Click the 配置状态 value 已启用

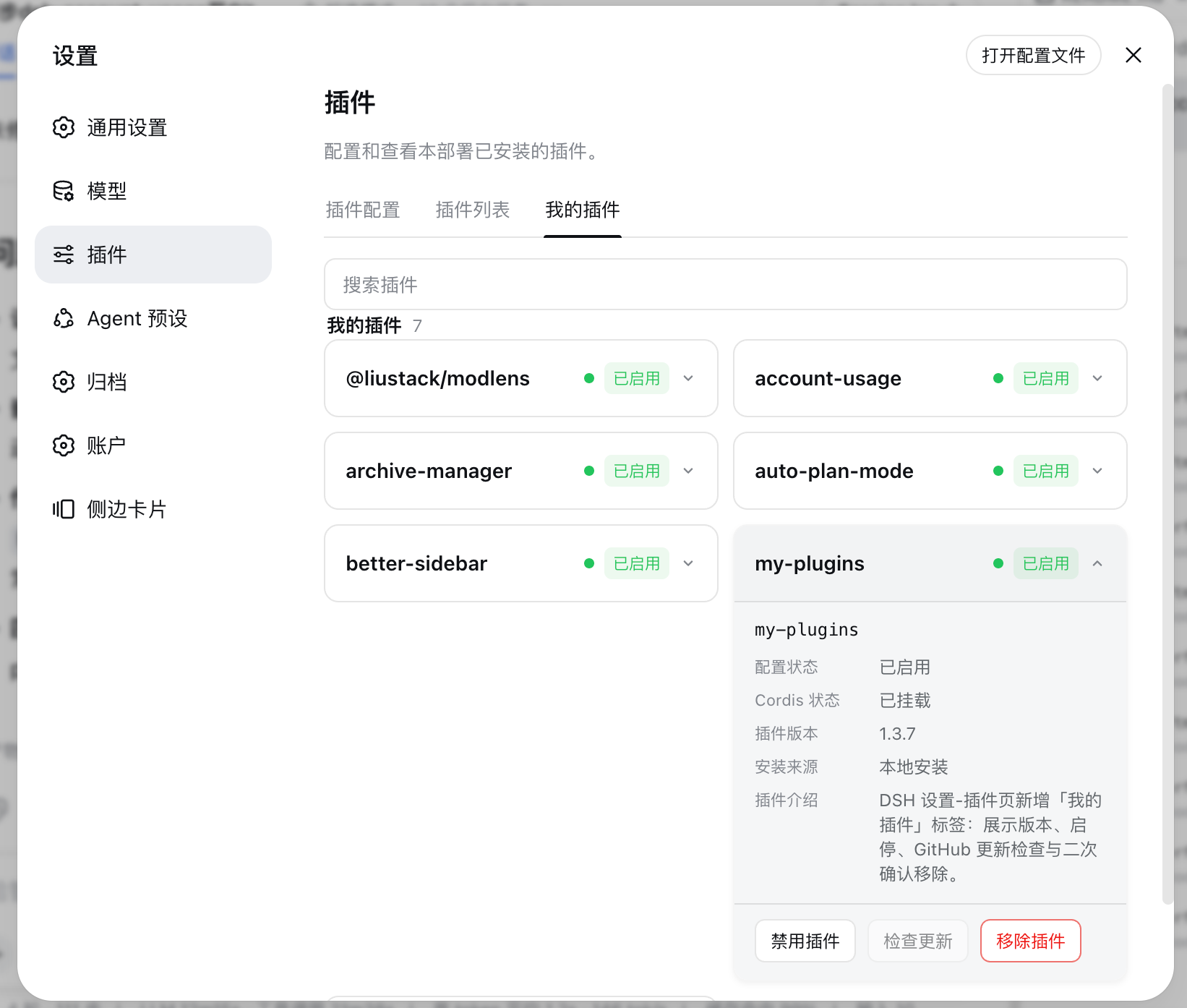(905, 667)
